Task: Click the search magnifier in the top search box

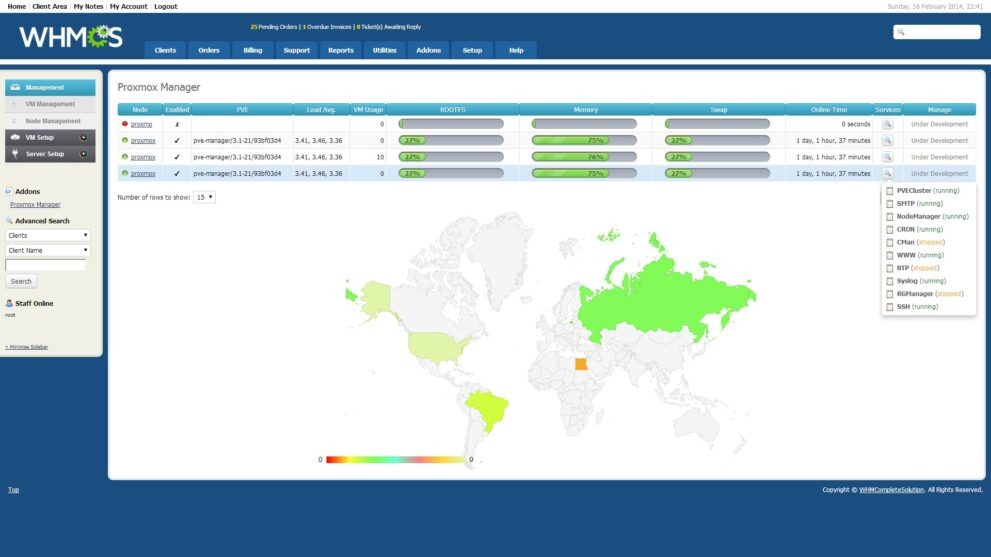Action: tap(901, 32)
